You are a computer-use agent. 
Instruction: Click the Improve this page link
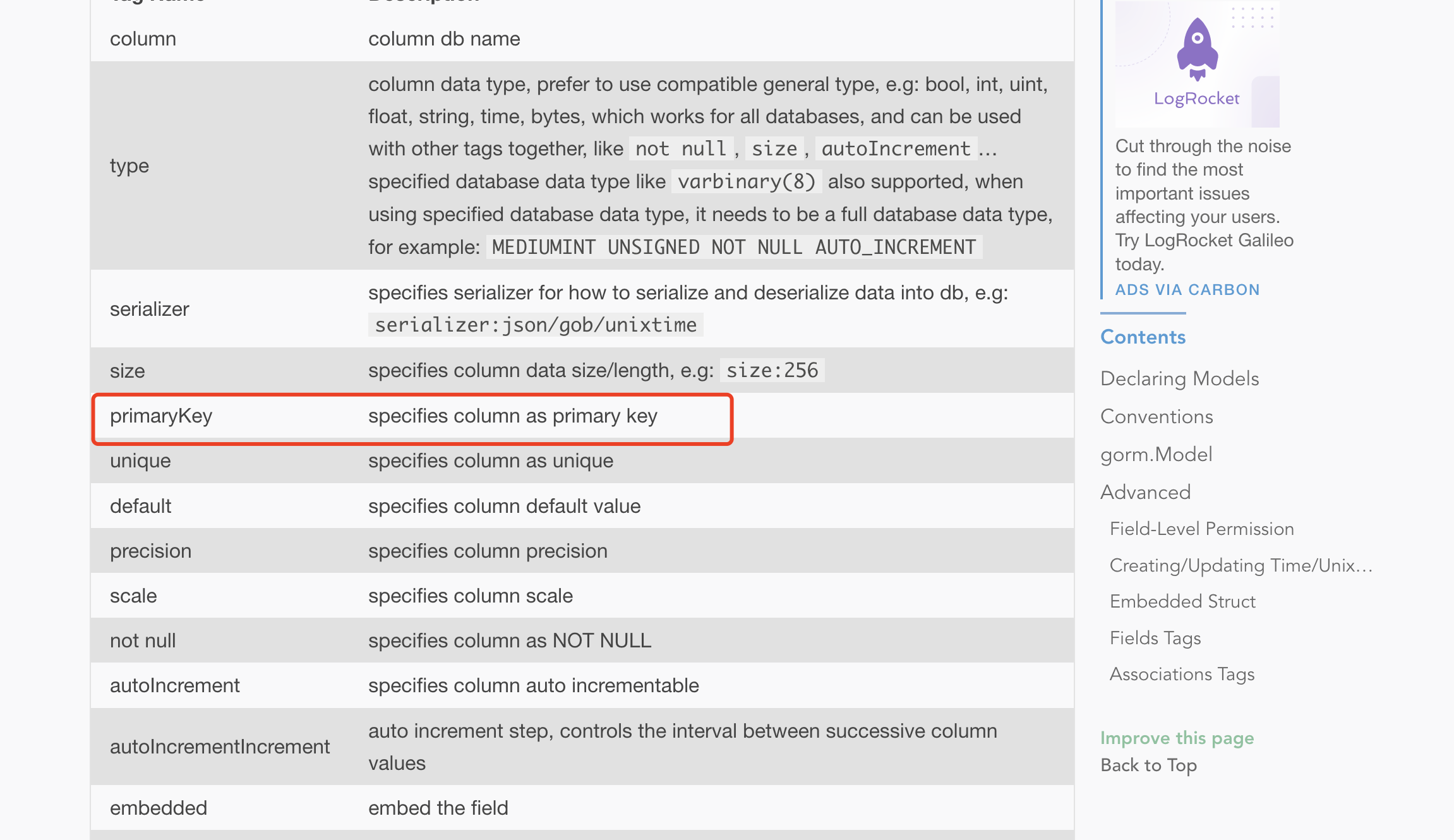[1177, 737]
